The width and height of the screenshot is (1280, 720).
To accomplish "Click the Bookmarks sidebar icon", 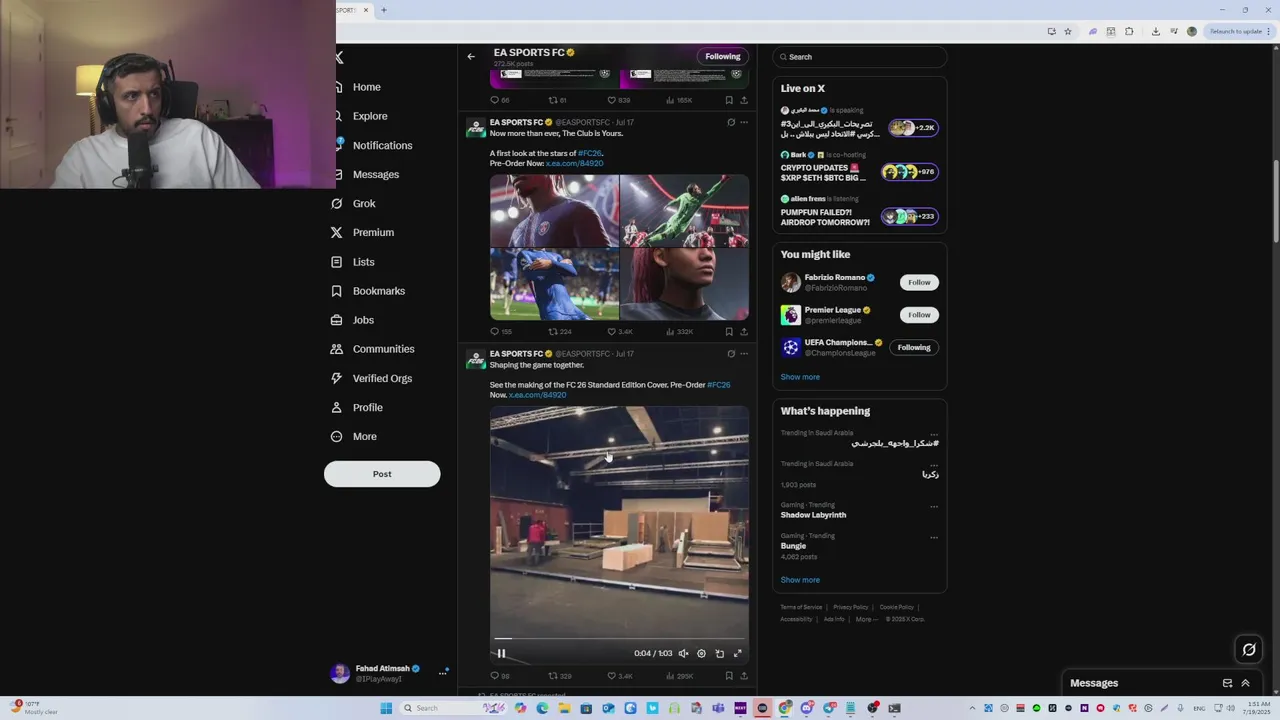I will 336,291.
